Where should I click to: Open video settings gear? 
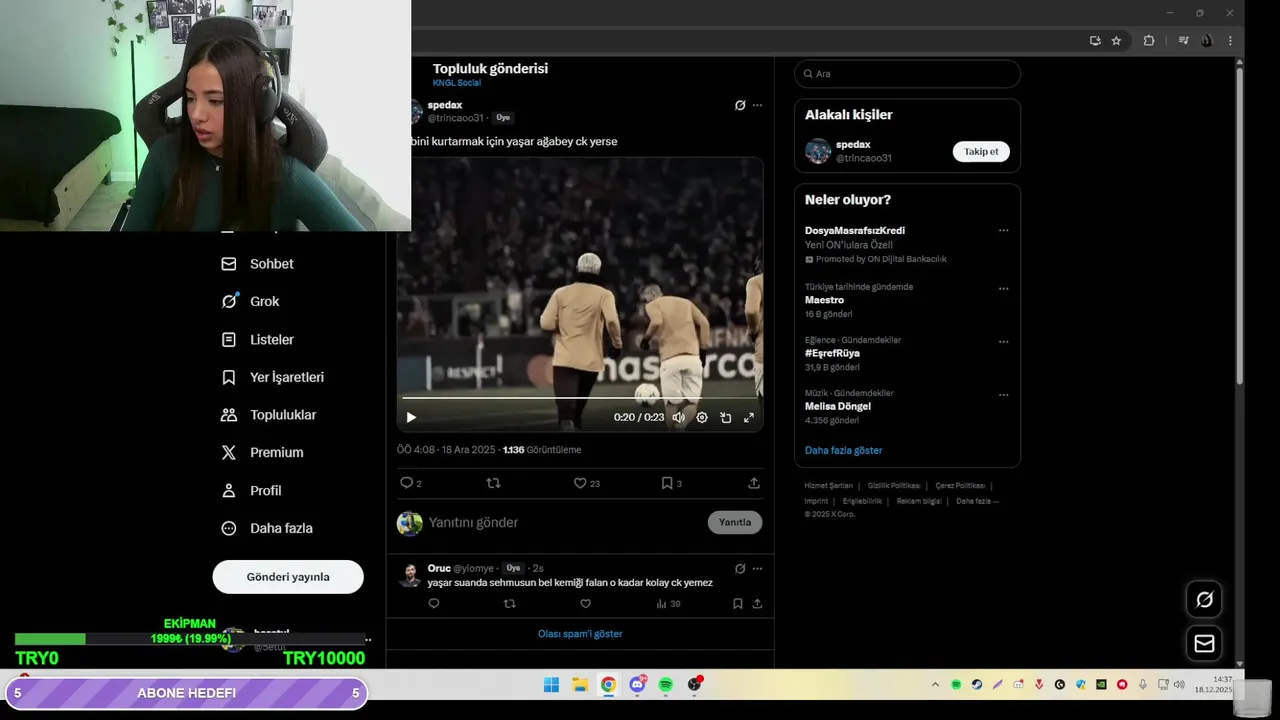(702, 417)
